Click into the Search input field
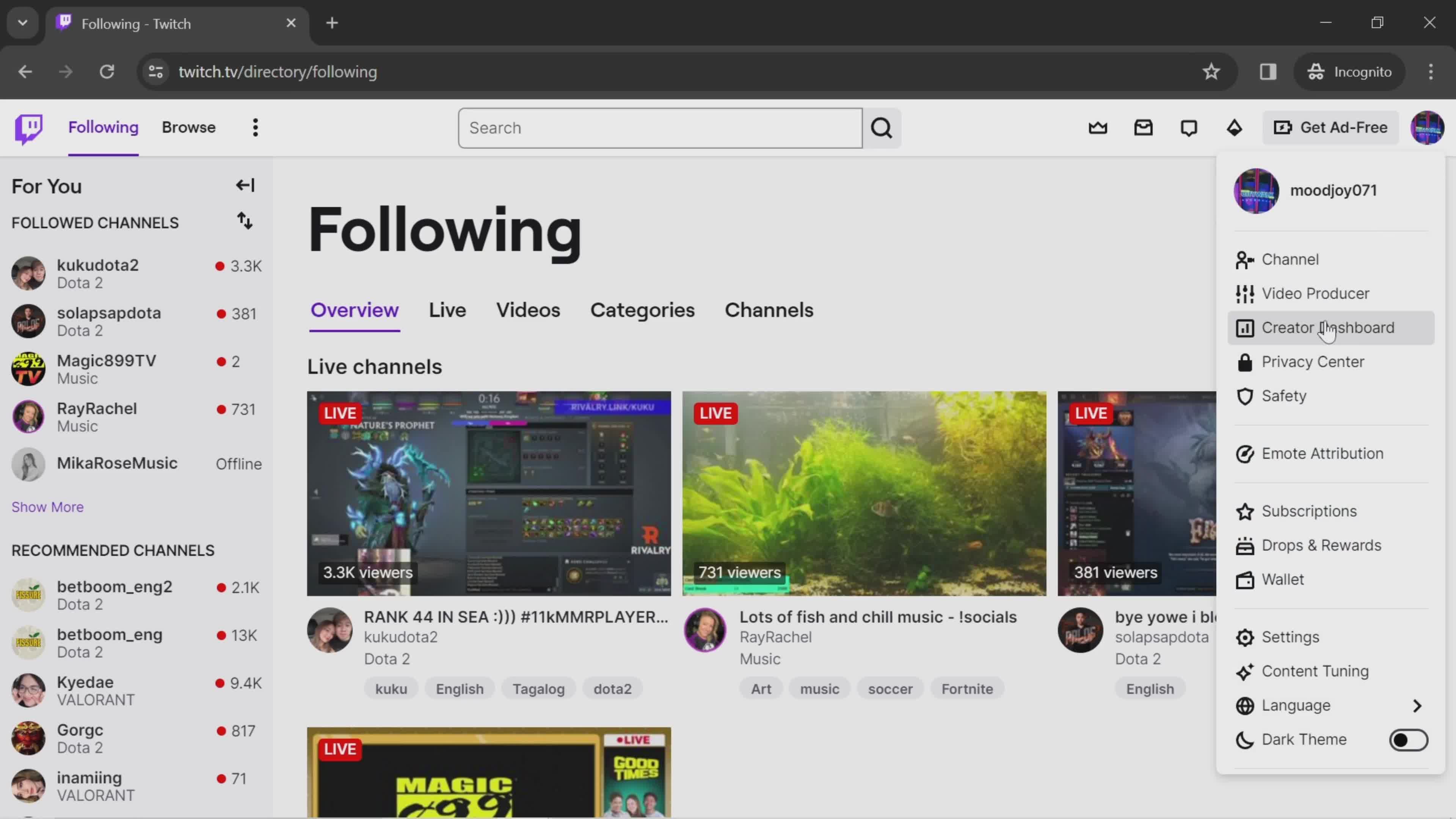The height and width of the screenshot is (819, 1456). pyautogui.click(x=660, y=128)
